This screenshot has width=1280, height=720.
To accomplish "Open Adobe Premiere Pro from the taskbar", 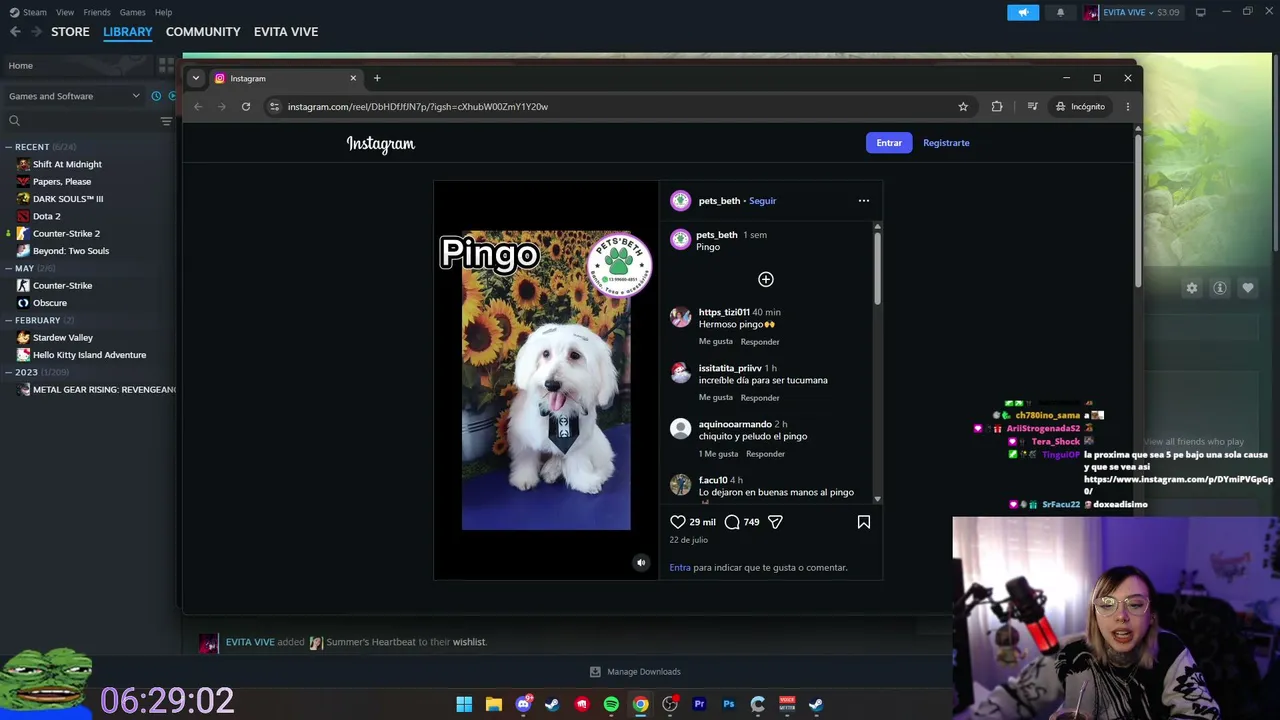I will point(699,704).
